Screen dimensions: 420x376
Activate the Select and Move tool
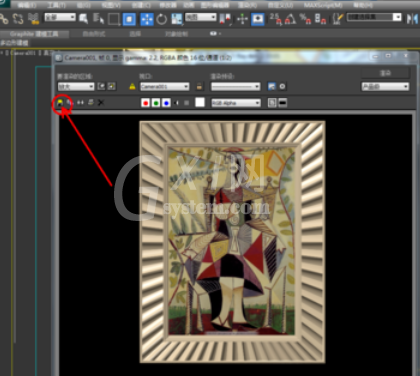pos(147,19)
